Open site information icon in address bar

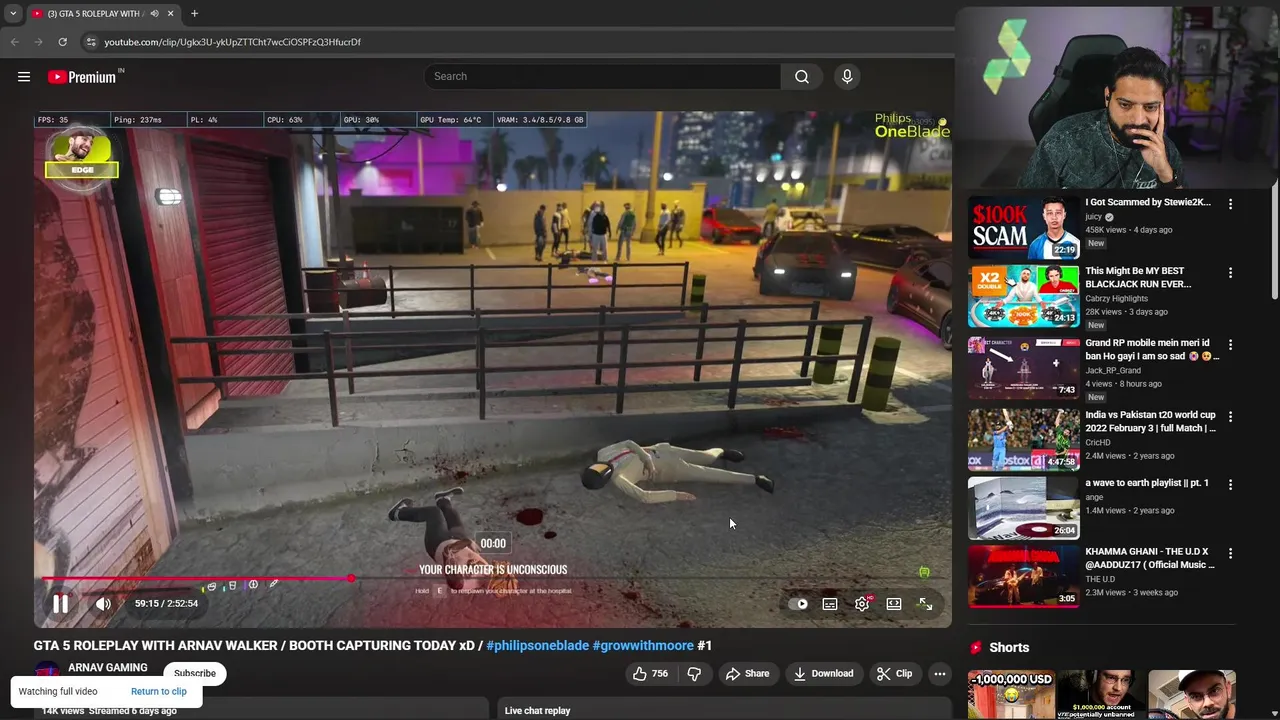click(91, 42)
